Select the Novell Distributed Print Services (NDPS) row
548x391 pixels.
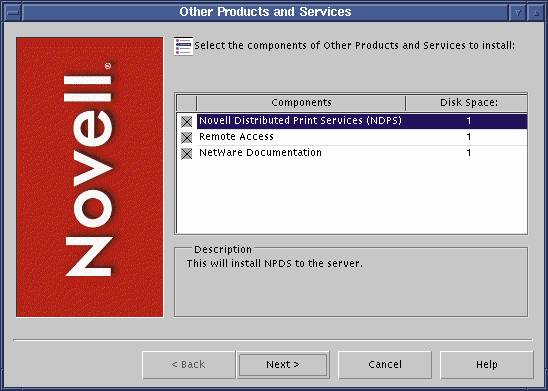362,121
